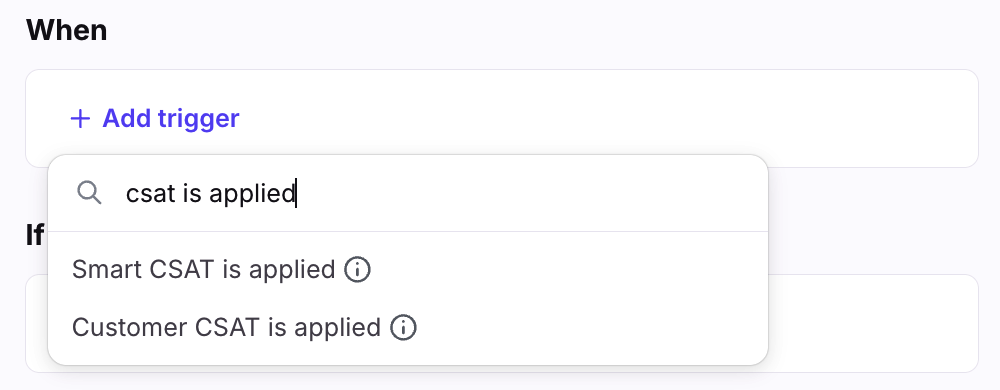Image resolution: width=1000 pixels, height=390 pixels.
Task: Click the word 'Smart' in the results
Action: [x=107, y=270]
